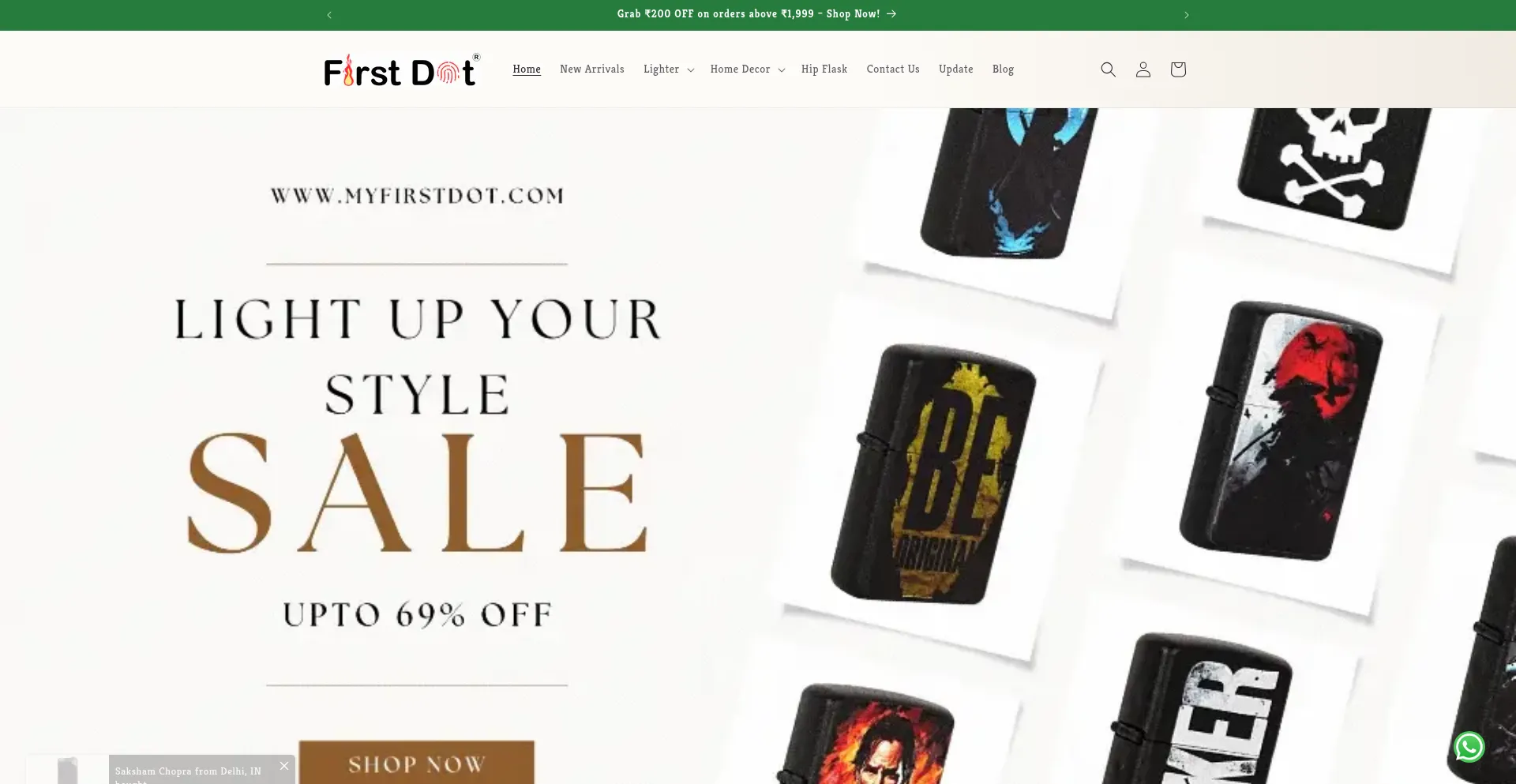
Task: Open the search magnifier icon
Action: pos(1108,69)
